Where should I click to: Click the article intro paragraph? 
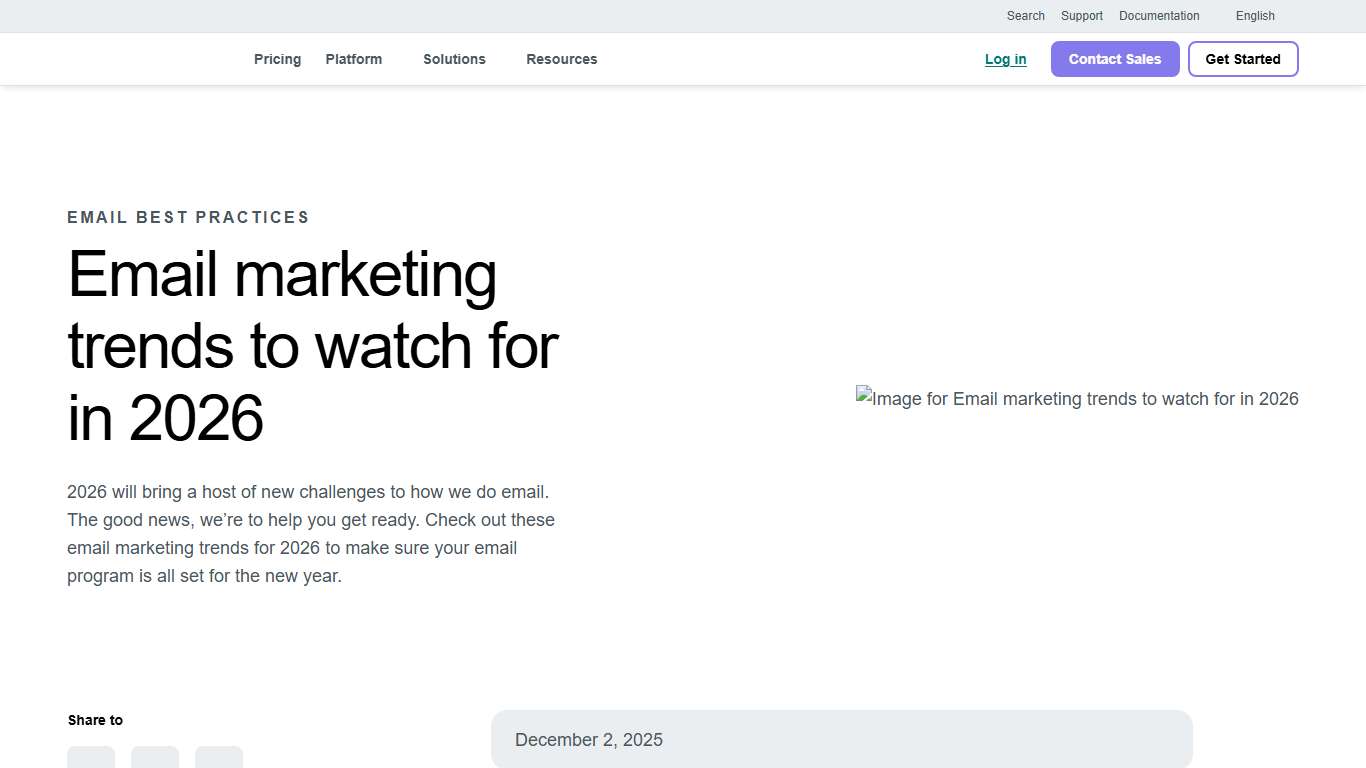(x=311, y=533)
